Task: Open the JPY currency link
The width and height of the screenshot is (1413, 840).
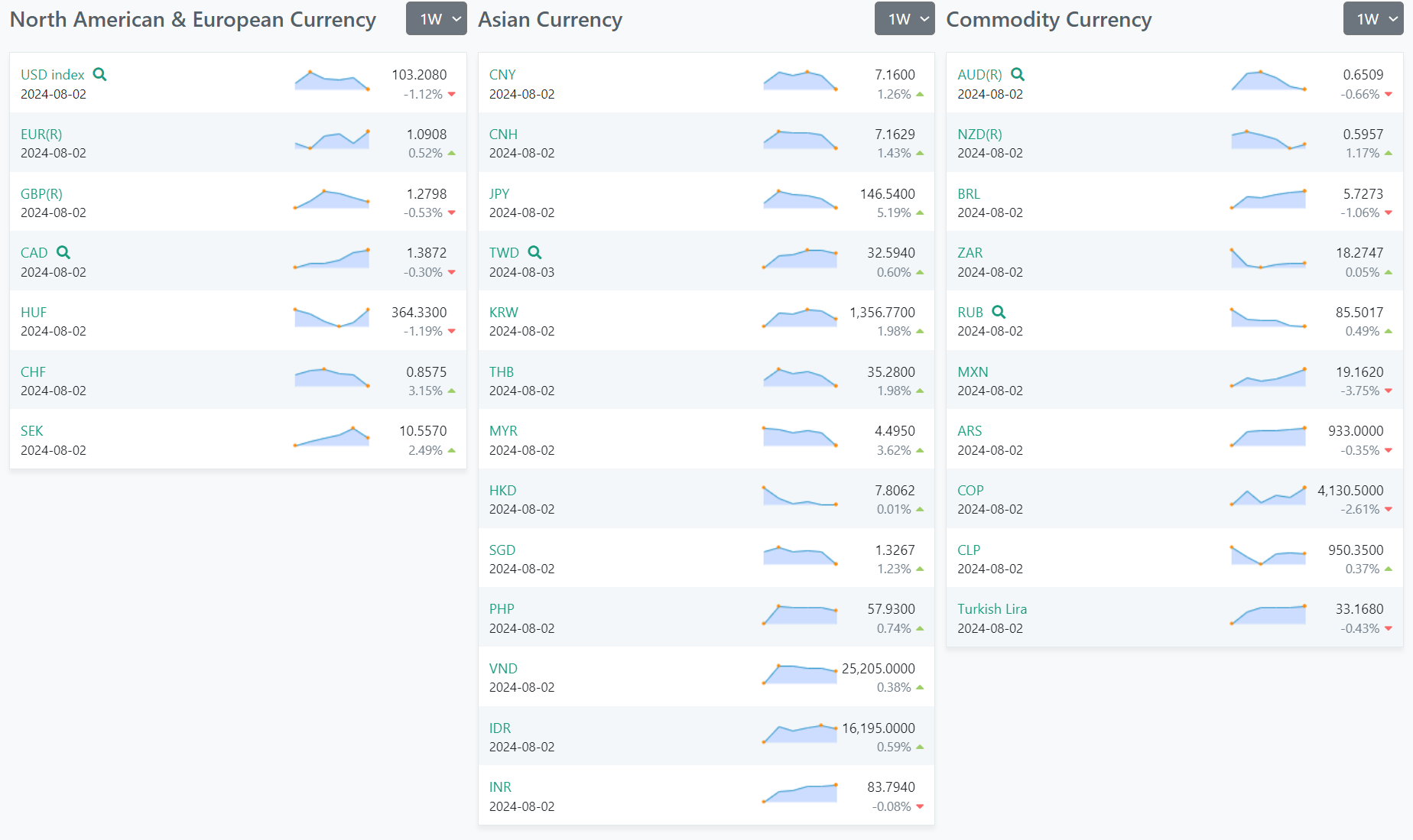Action: pyautogui.click(x=499, y=193)
